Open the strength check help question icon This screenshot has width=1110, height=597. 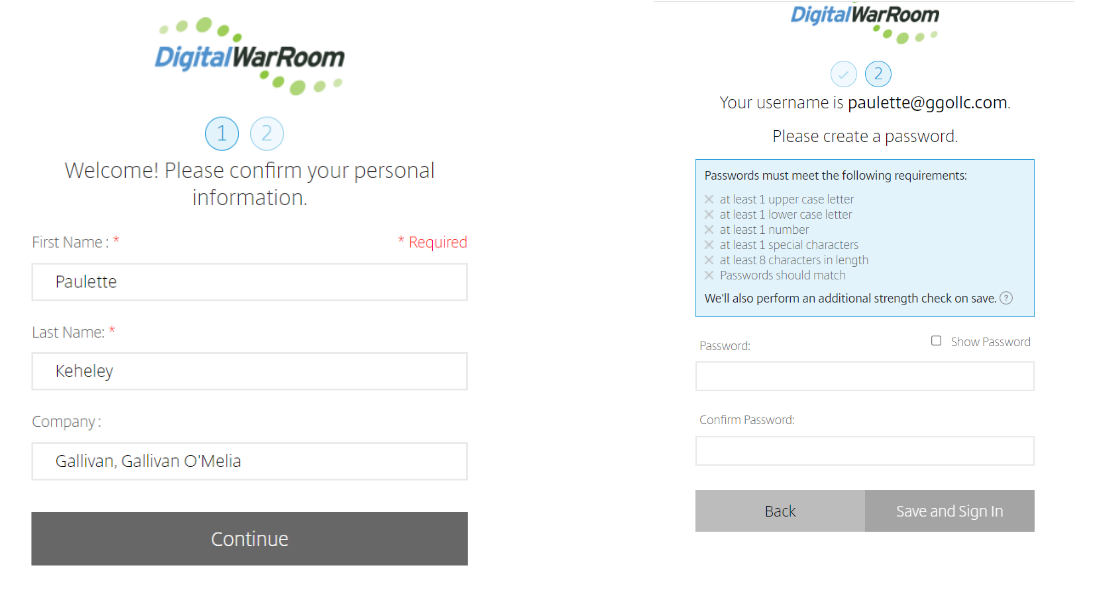[x=1006, y=298]
